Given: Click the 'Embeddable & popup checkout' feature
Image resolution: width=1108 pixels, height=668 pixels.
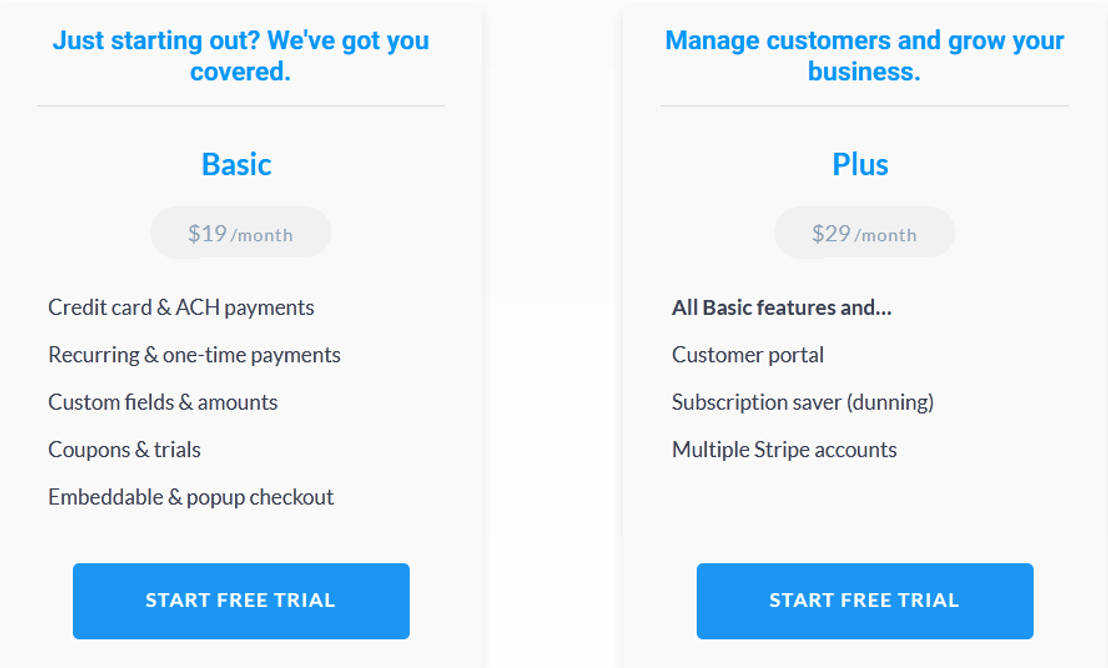Looking at the screenshot, I should (x=191, y=497).
